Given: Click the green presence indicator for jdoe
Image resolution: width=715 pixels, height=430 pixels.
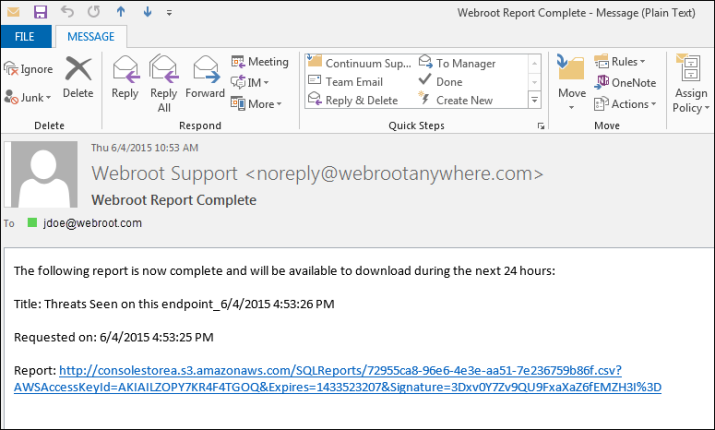Looking at the screenshot, I should [x=32, y=223].
